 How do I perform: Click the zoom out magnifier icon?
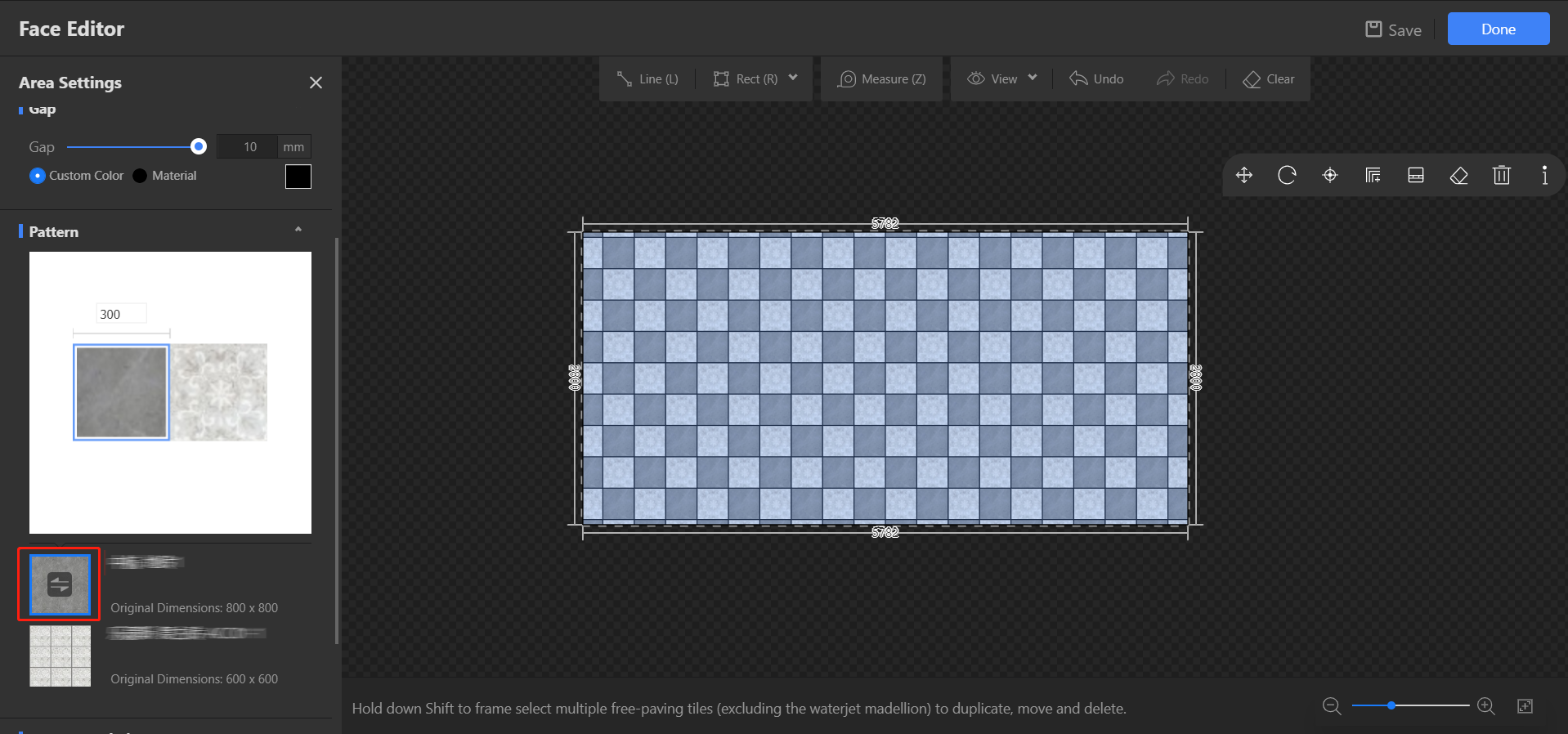pos(1332,706)
